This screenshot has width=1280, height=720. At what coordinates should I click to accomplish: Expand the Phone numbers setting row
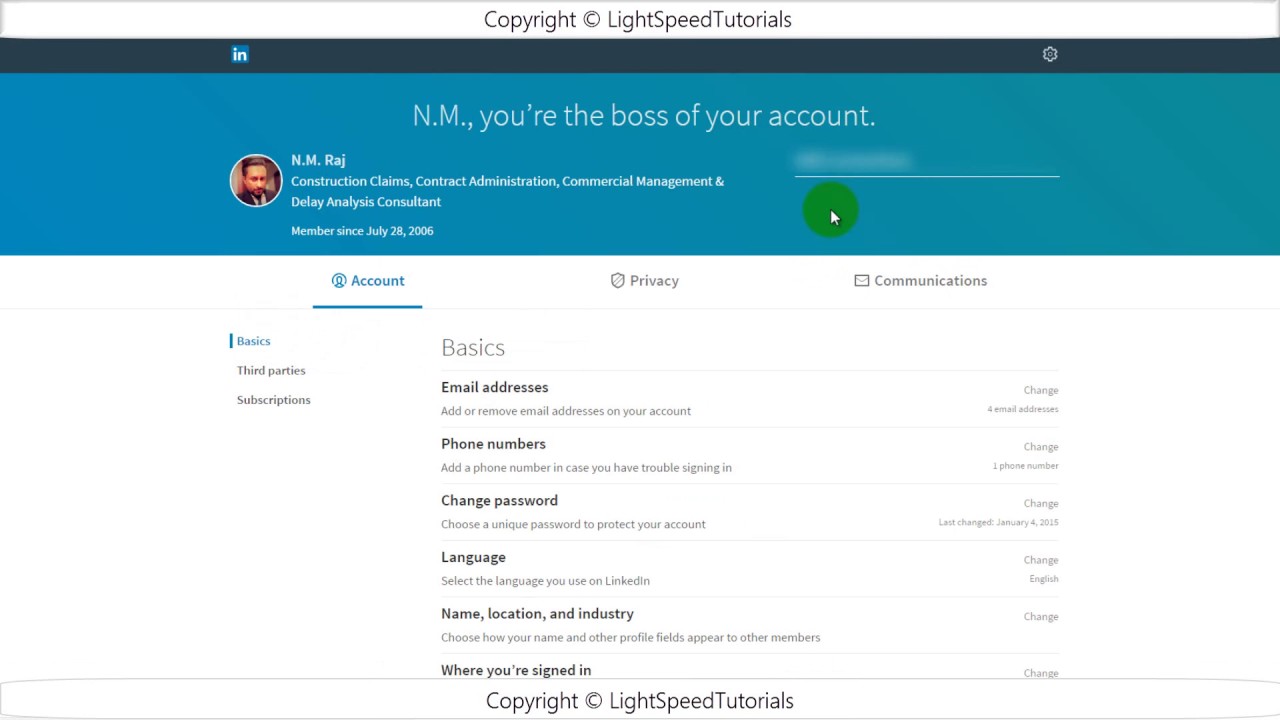[x=750, y=456]
